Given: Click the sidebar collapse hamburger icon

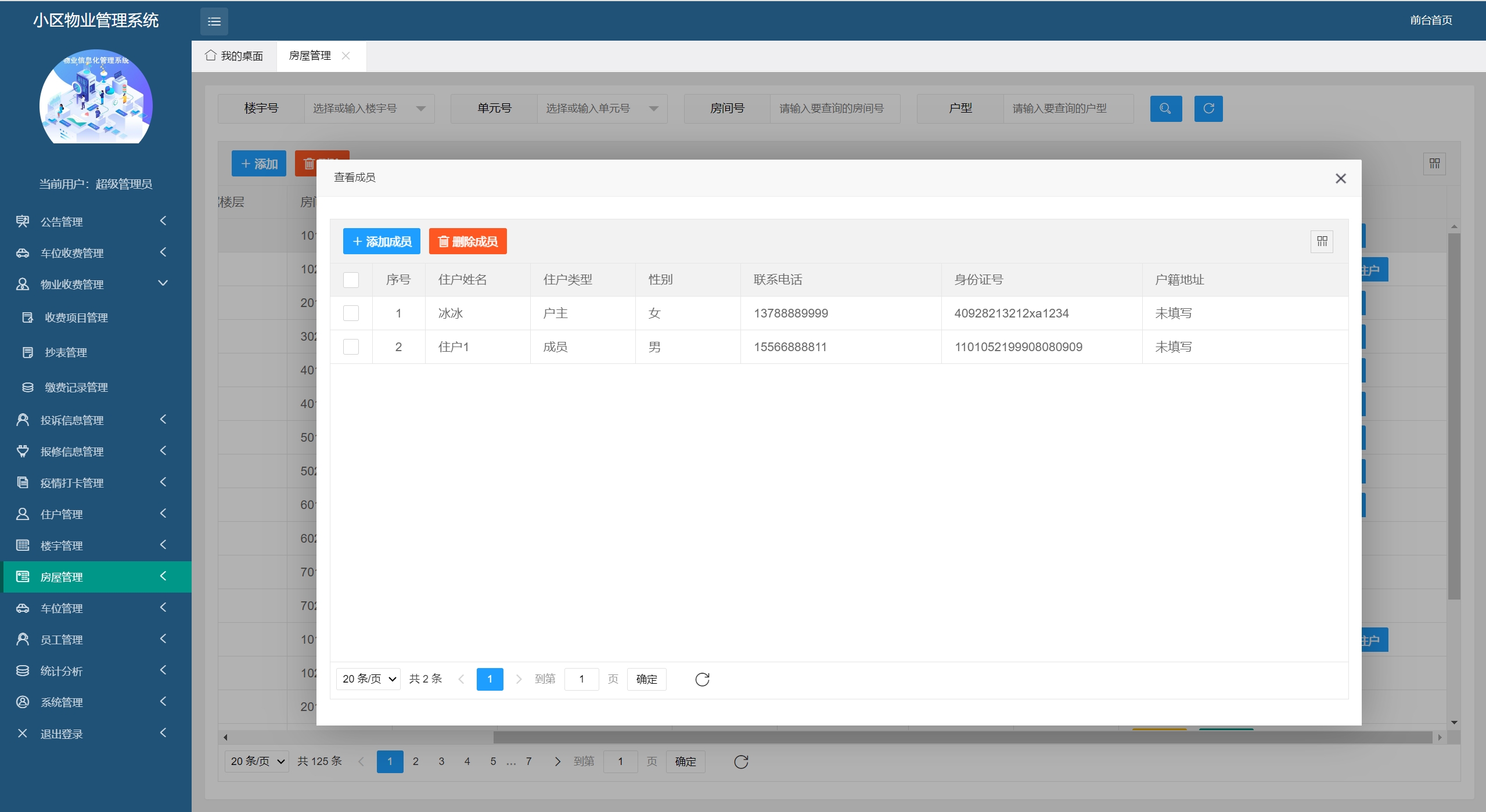Looking at the screenshot, I should 214,21.
